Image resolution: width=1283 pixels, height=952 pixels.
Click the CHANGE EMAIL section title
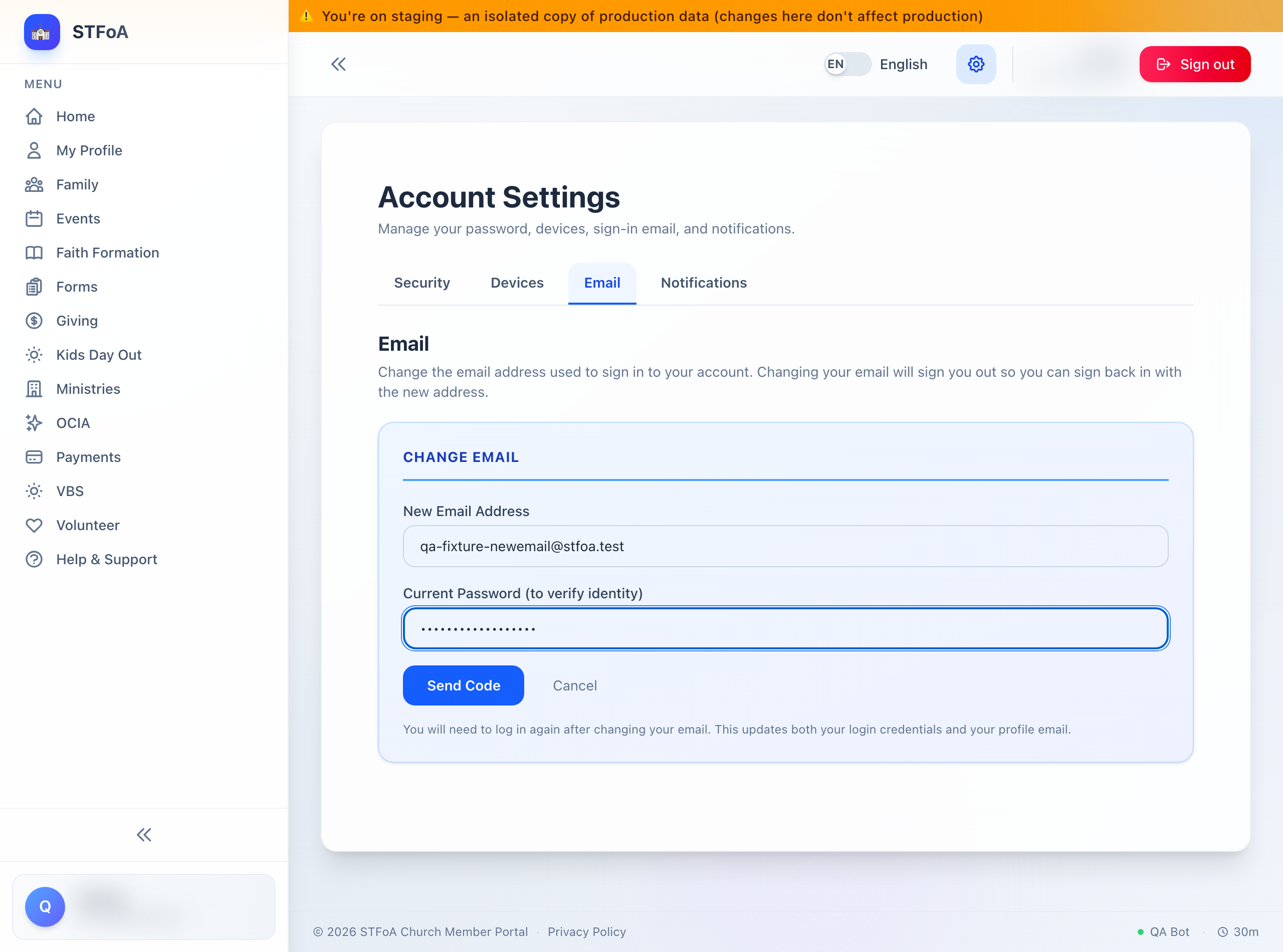461,457
